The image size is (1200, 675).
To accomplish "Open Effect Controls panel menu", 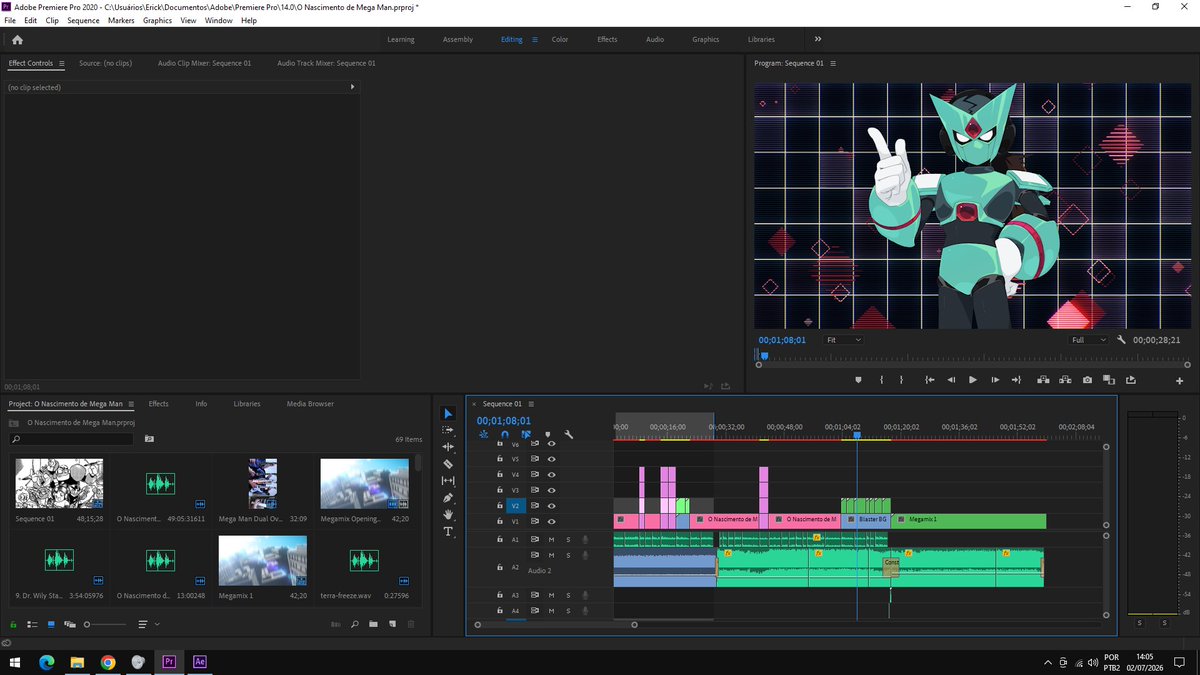I will coord(61,63).
